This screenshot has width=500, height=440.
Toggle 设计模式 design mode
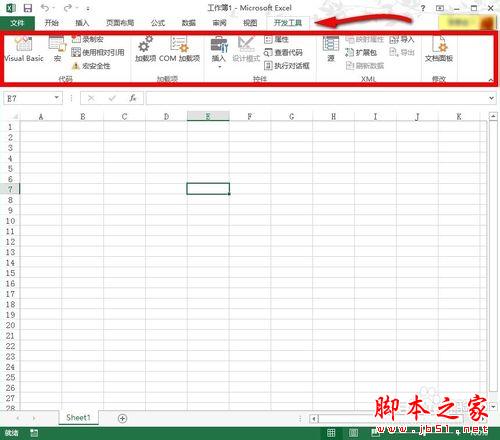coord(246,49)
